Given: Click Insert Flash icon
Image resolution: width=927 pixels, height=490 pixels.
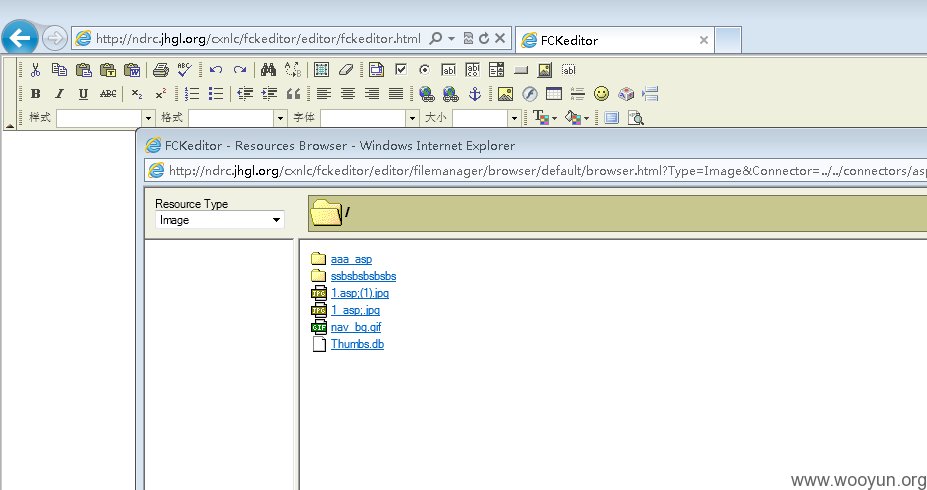Looking at the screenshot, I should 529,93.
